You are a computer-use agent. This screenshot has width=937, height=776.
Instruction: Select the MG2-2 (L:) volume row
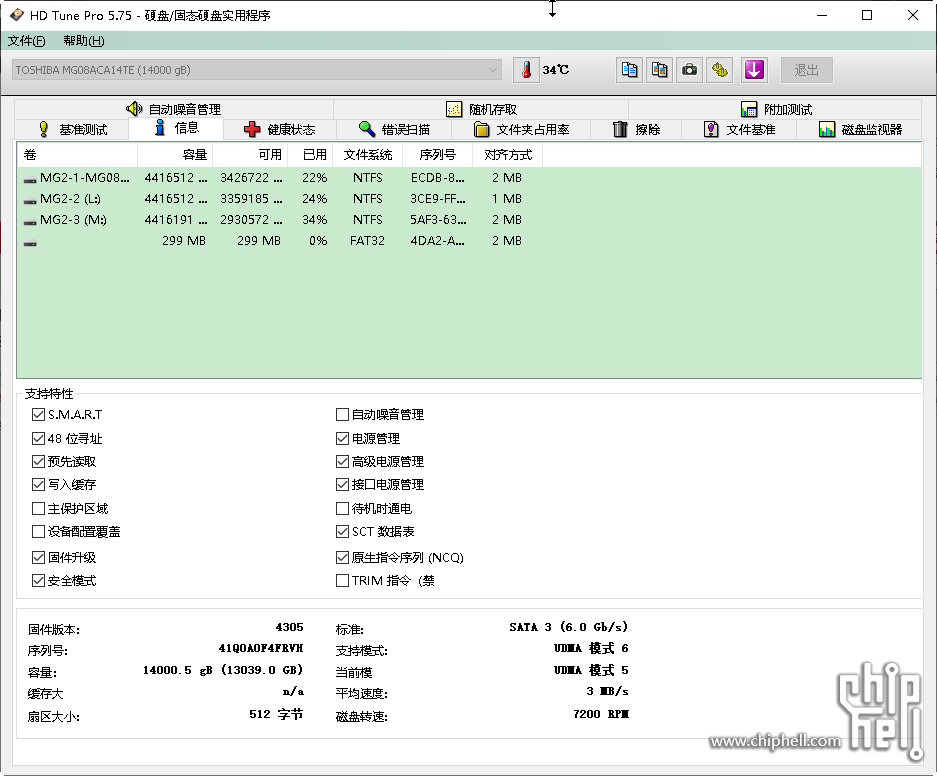(468, 199)
